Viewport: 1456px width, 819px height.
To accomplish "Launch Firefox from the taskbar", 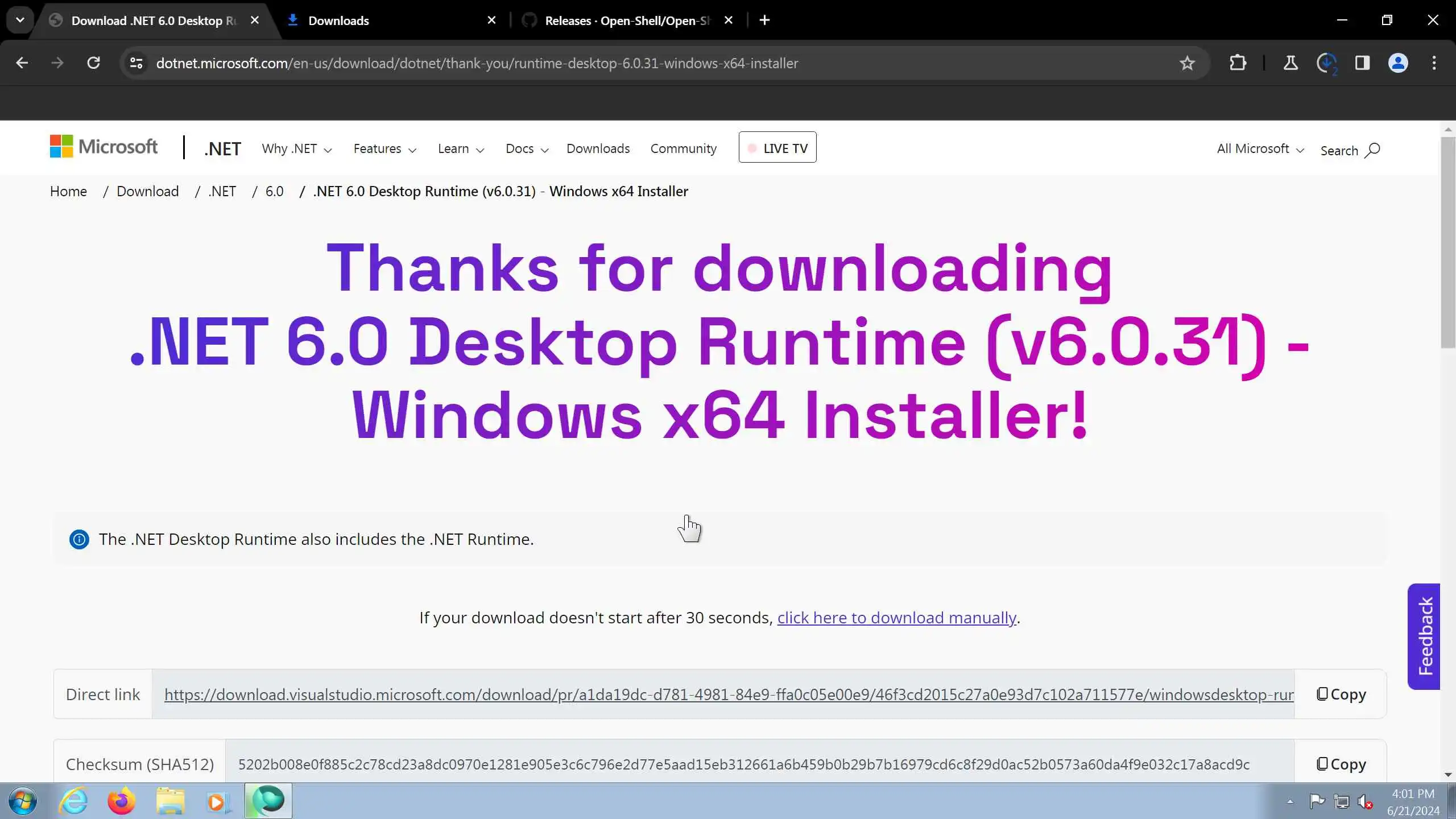I will click(x=121, y=801).
